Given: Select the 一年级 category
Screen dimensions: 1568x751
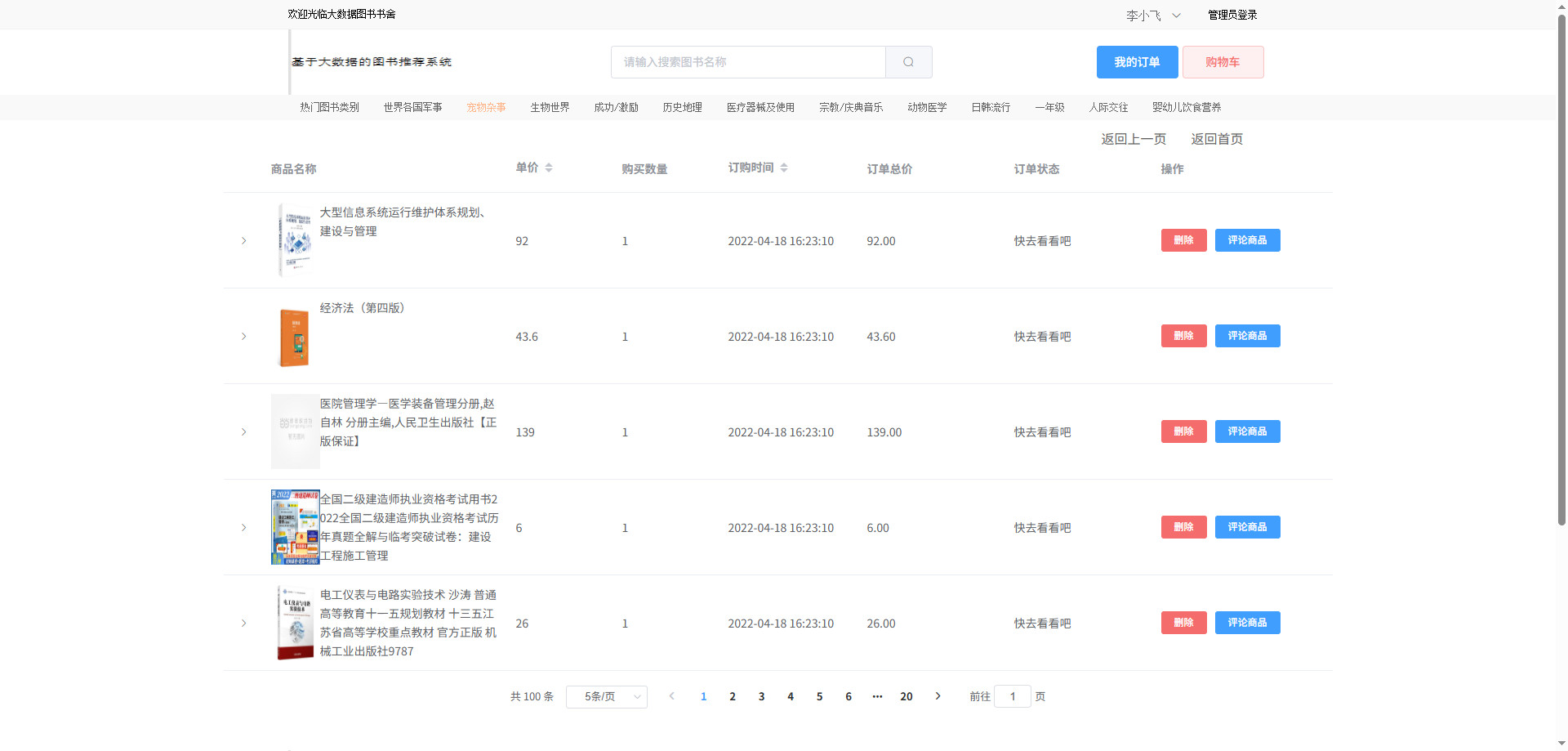Looking at the screenshot, I should pyautogui.click(x=1049, y=107).
